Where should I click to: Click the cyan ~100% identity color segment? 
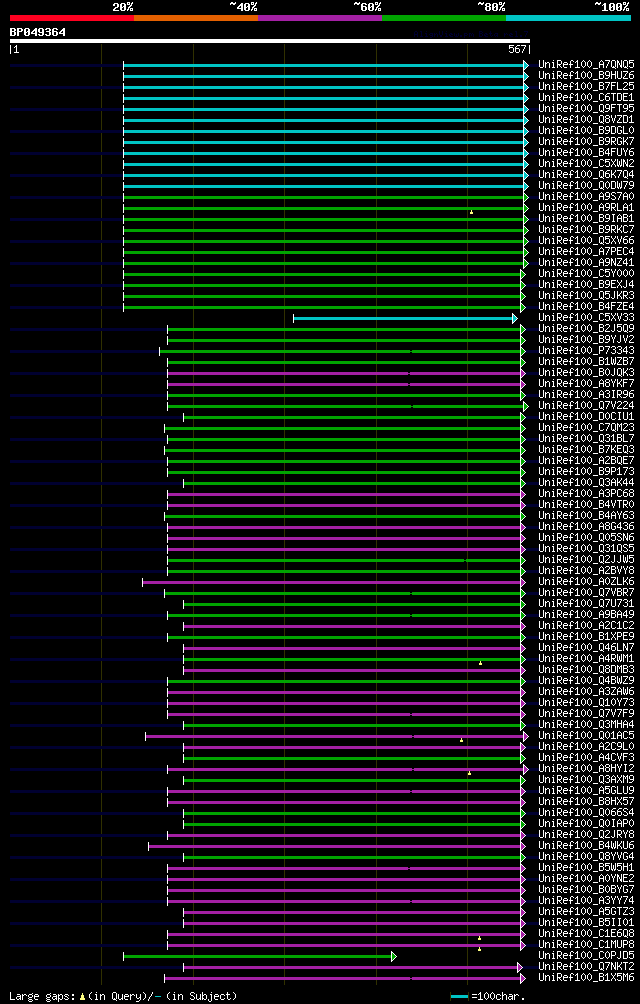568,18
